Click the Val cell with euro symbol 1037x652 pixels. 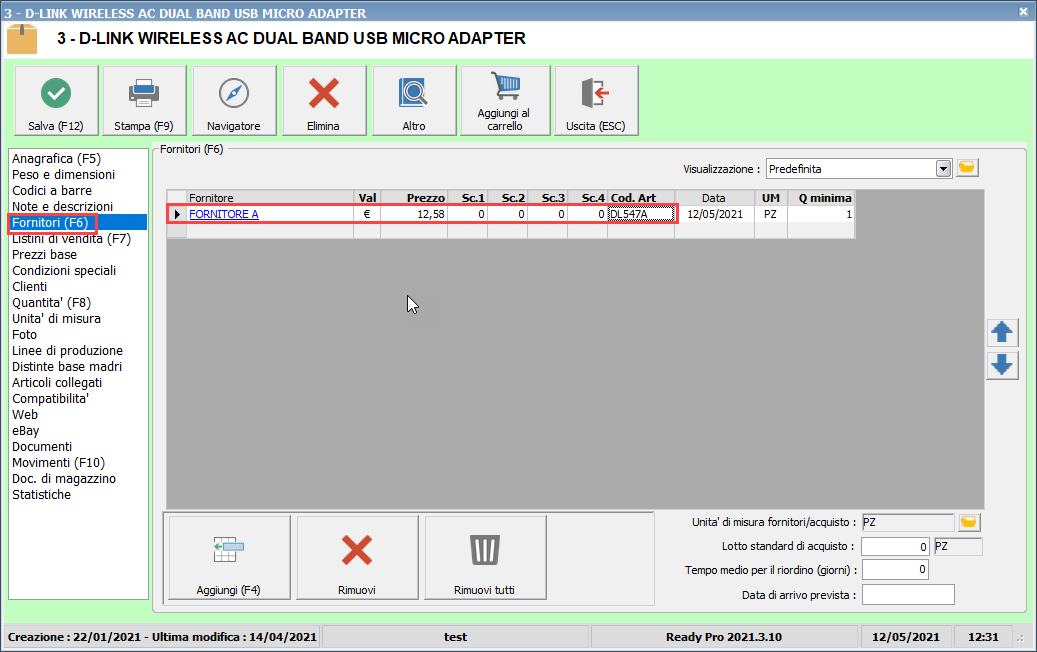point(367,214)
